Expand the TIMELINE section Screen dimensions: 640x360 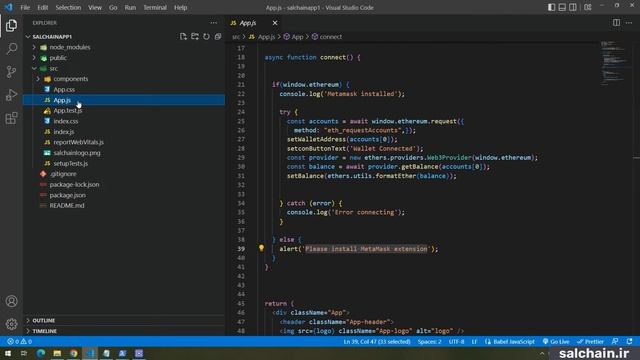[44, 331]
